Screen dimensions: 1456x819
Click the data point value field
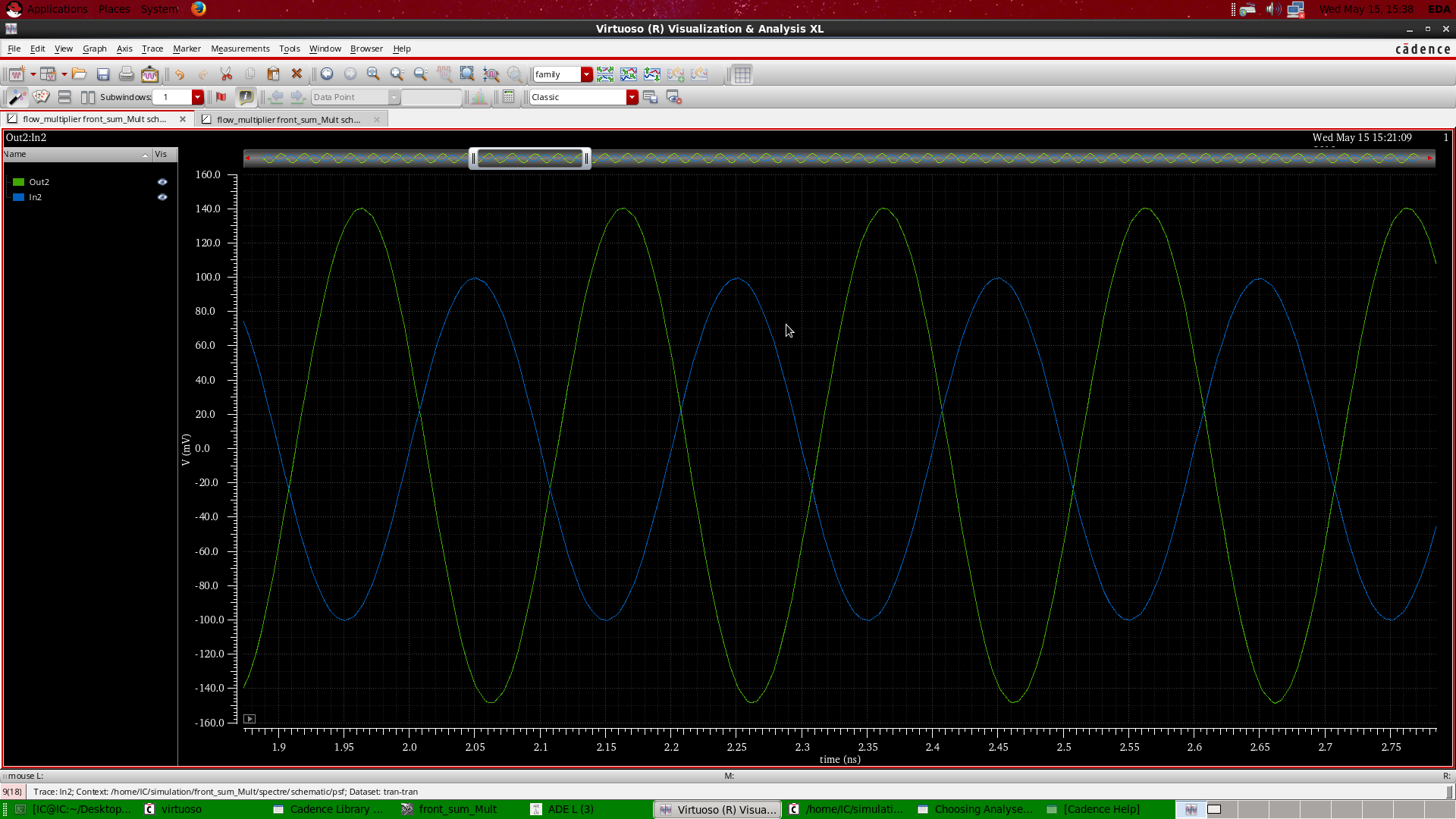click(431, 97)
